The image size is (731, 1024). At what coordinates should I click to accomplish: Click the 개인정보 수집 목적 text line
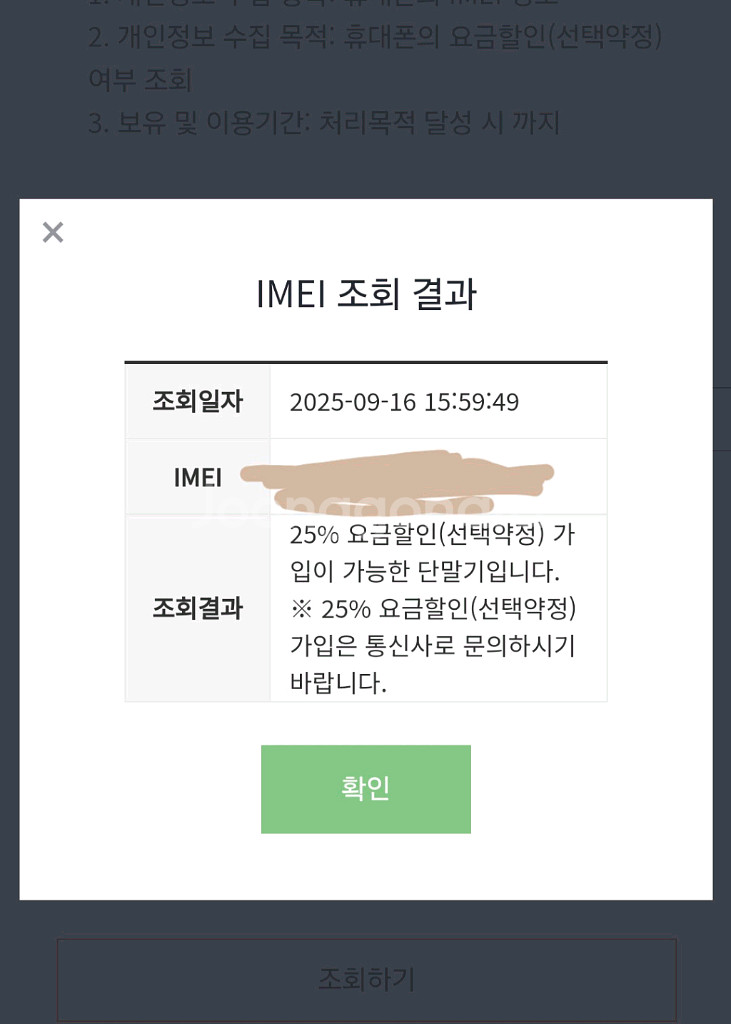[375, 37]
